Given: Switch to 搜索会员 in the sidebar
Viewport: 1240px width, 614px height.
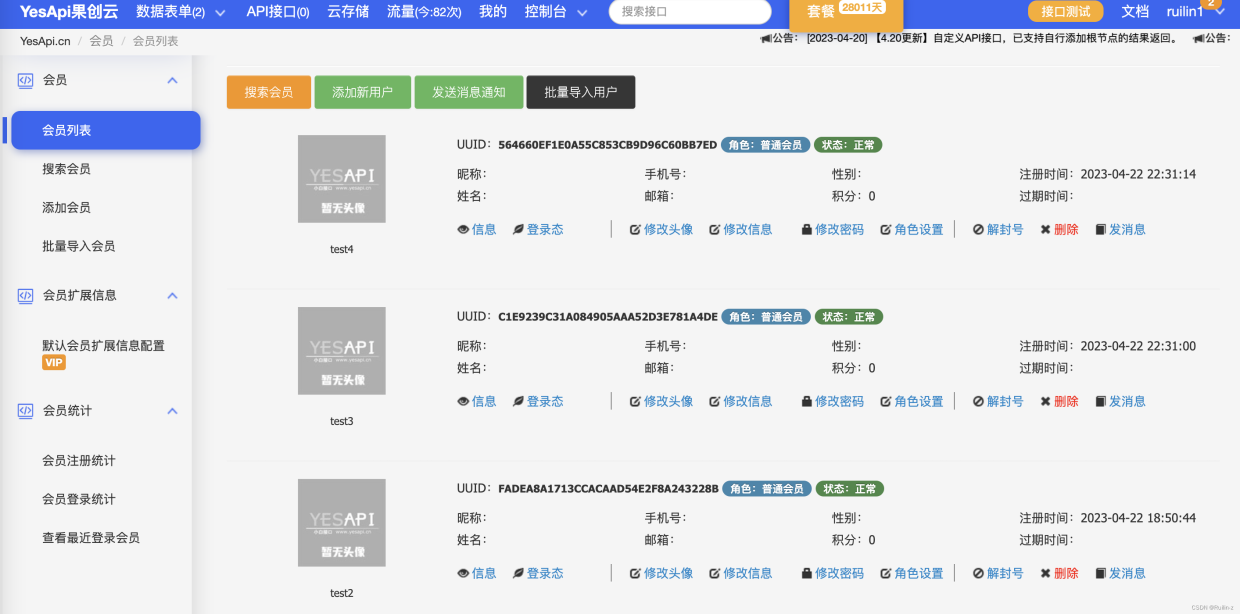Looking at the screenshot, I should click(x=64, y=167).
